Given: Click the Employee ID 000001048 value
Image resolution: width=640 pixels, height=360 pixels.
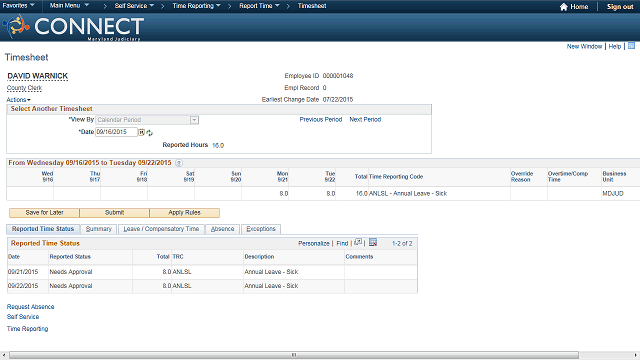Looking at the screenshot, I should point(338,76).
